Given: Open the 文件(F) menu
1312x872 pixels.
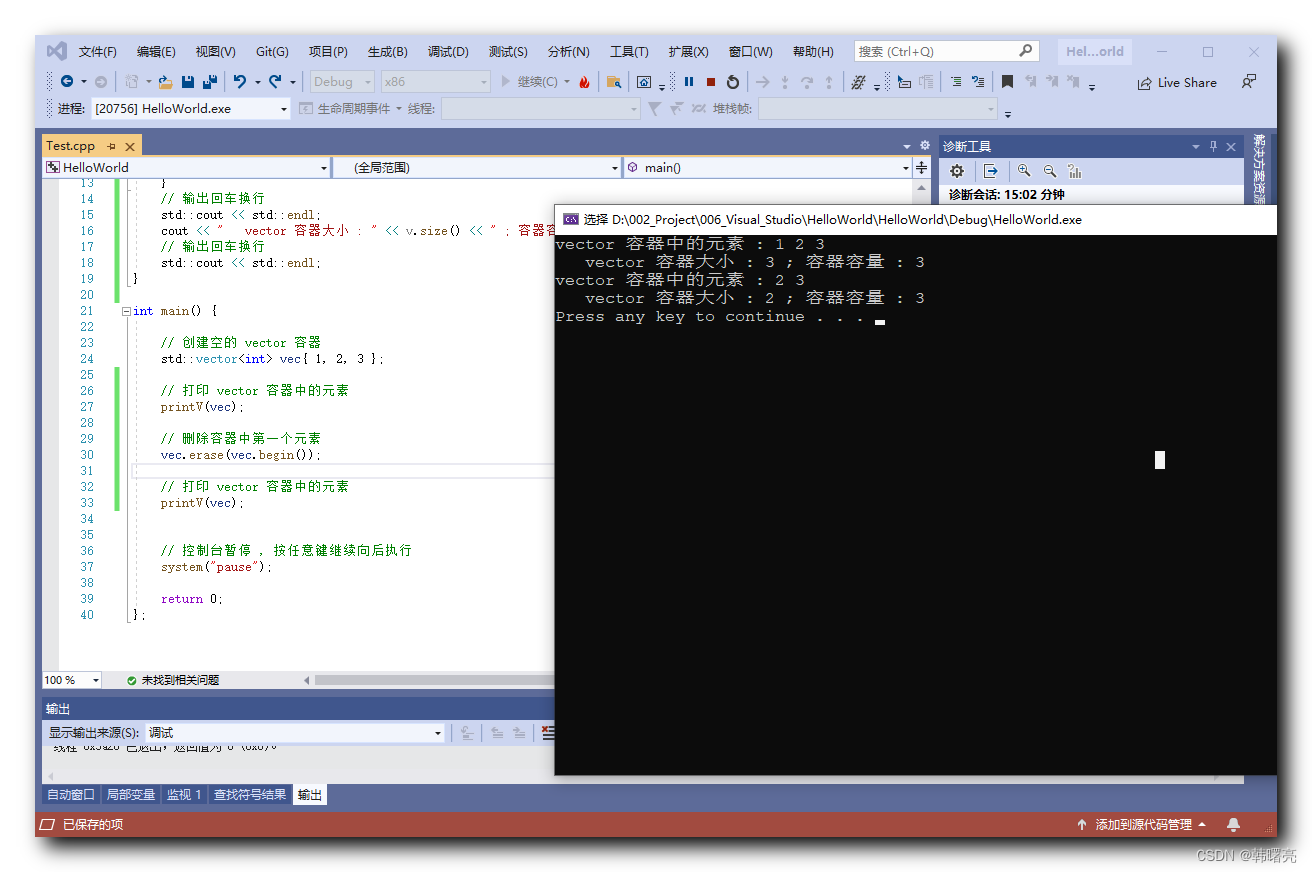Looking at the screenshot, I should click(98, 52).
